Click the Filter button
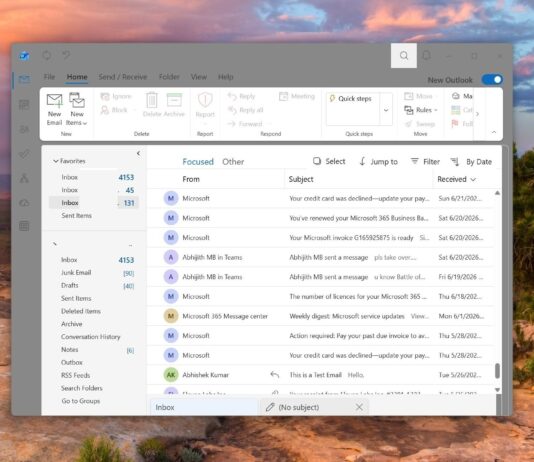Viewport: 534px width, 462px height. coord(425,161)
